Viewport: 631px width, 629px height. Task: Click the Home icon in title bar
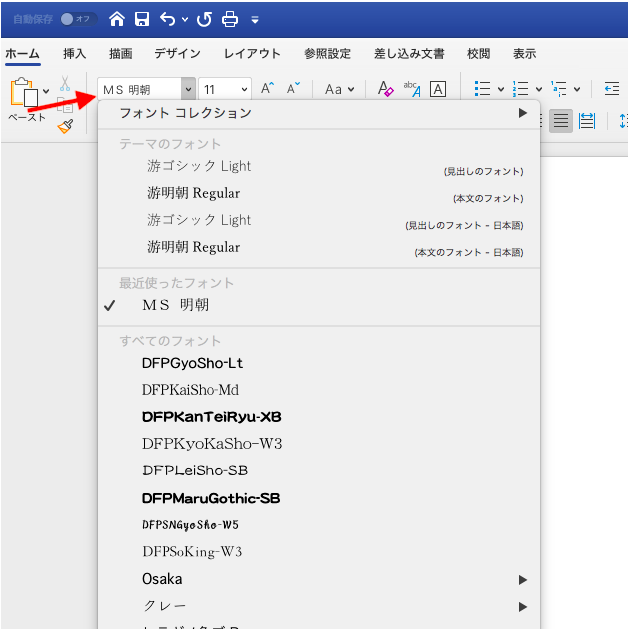coord(117,19)
